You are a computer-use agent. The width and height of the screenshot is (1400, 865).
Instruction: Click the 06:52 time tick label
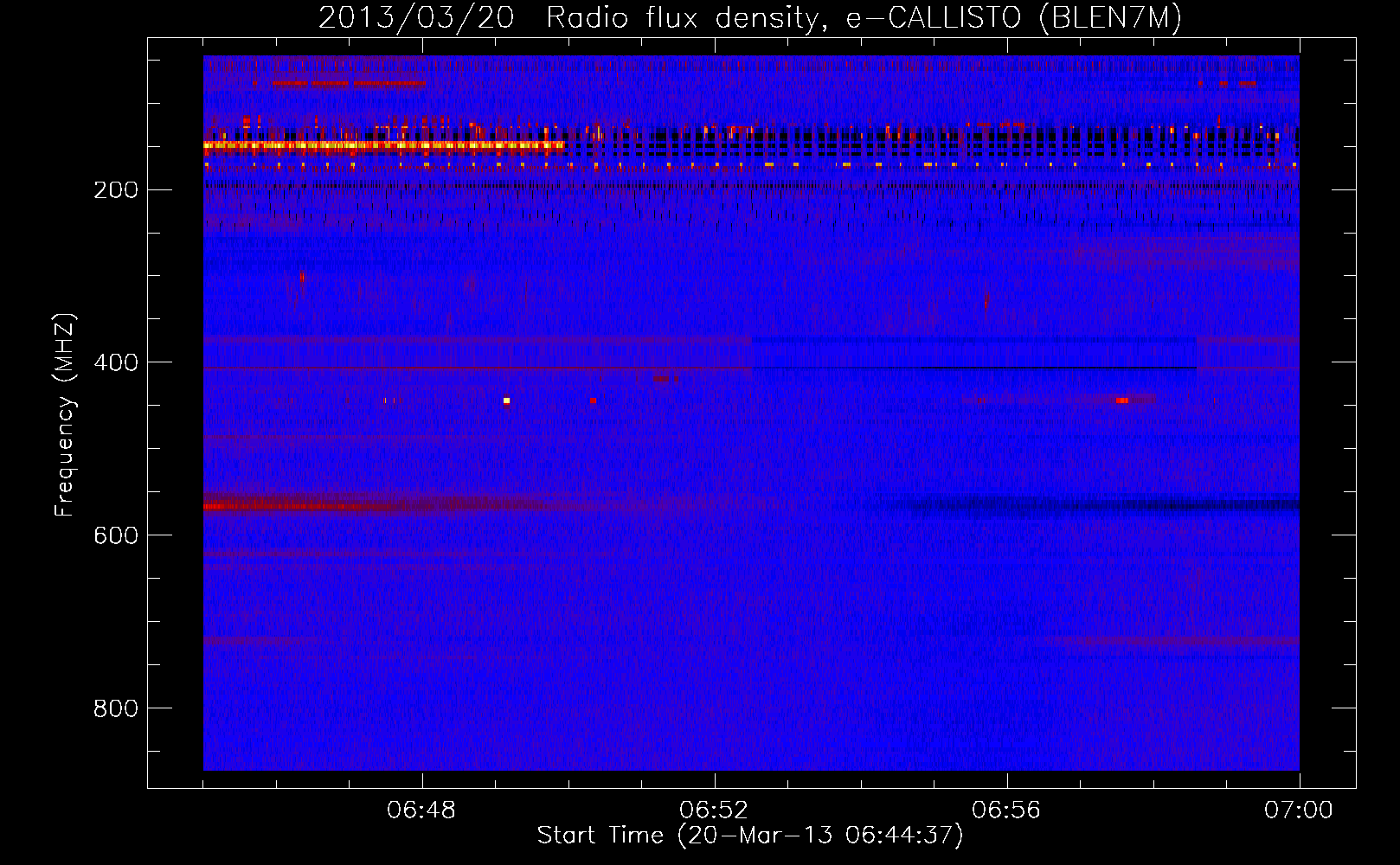[714, 811]
